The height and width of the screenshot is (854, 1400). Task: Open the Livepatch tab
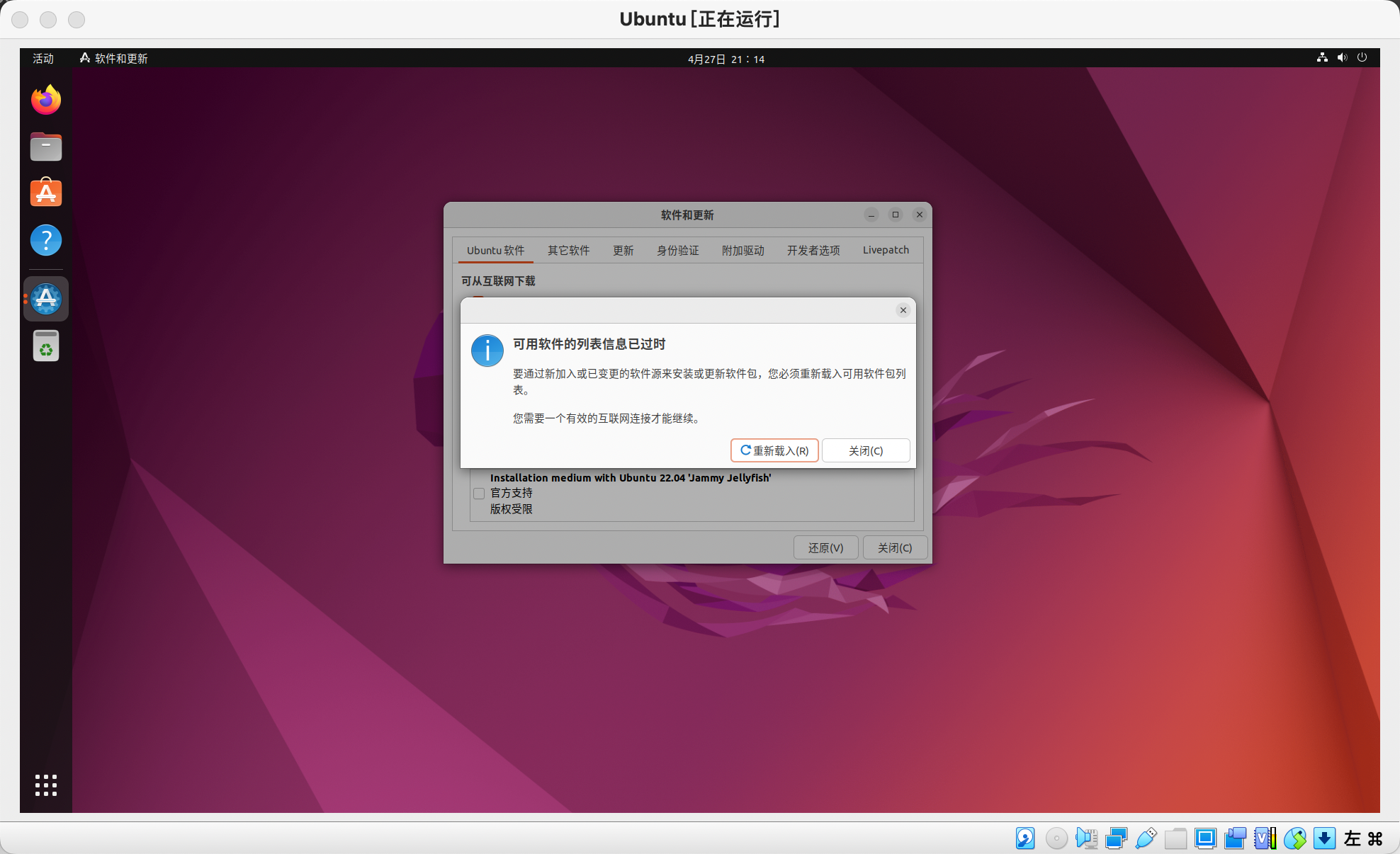pyautogui.click(x=886, y=251)
